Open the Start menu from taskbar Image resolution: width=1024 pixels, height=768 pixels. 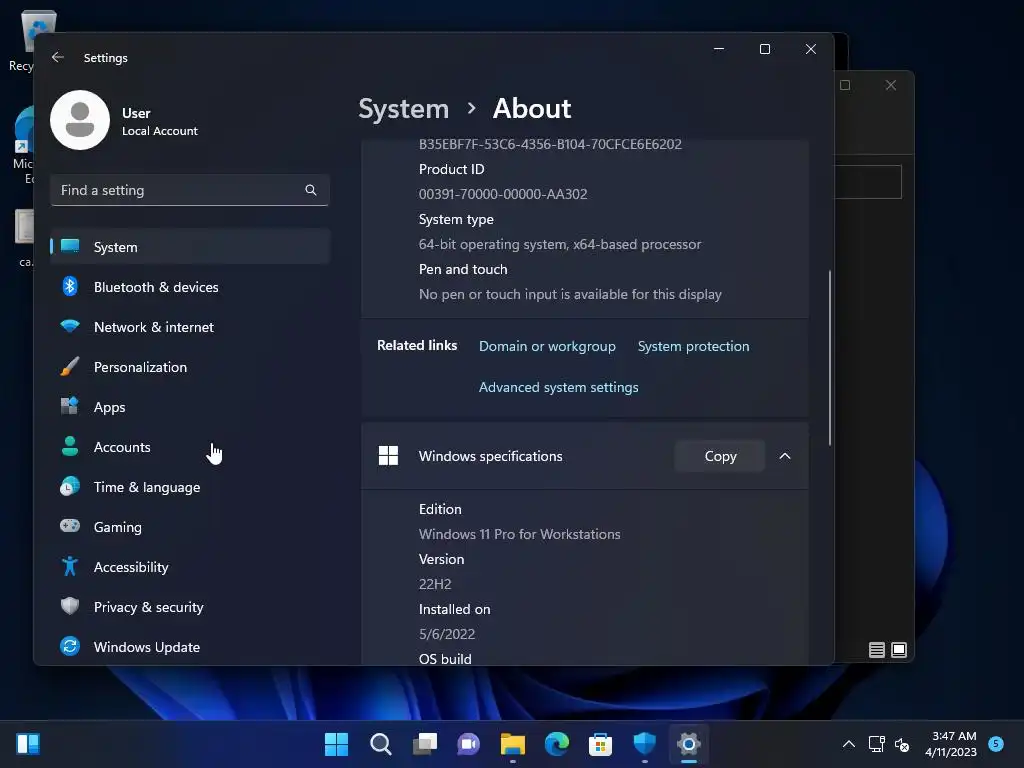coord(336,744)
